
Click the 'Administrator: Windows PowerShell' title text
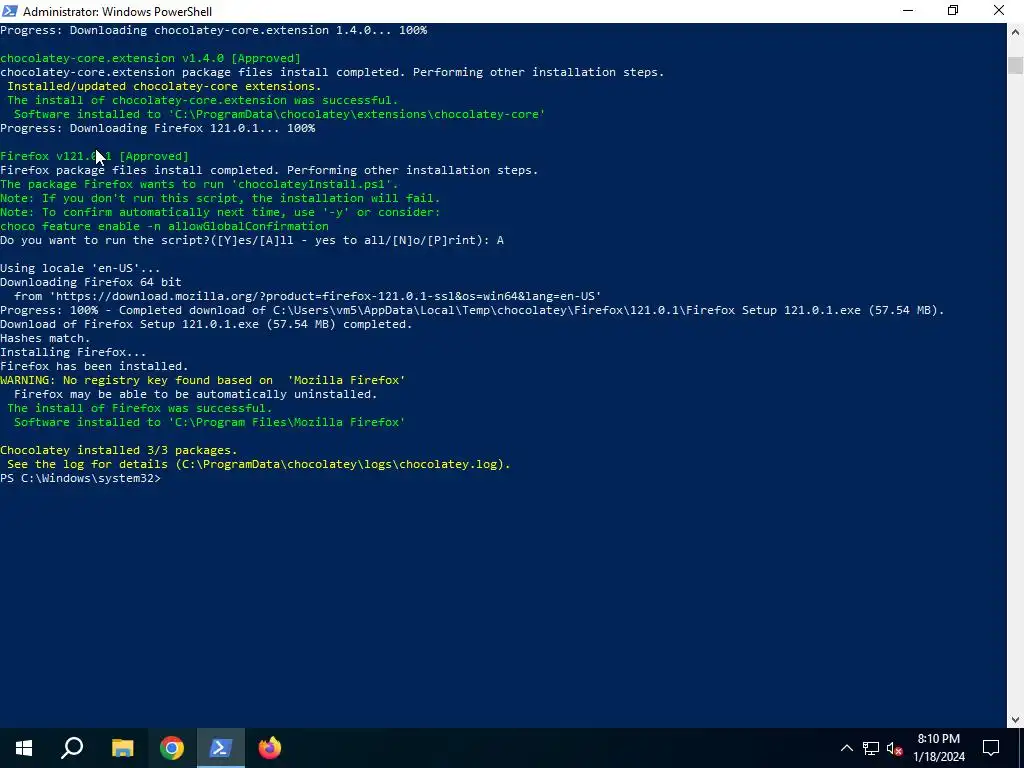pyautogui.click(x=118, y=11)
